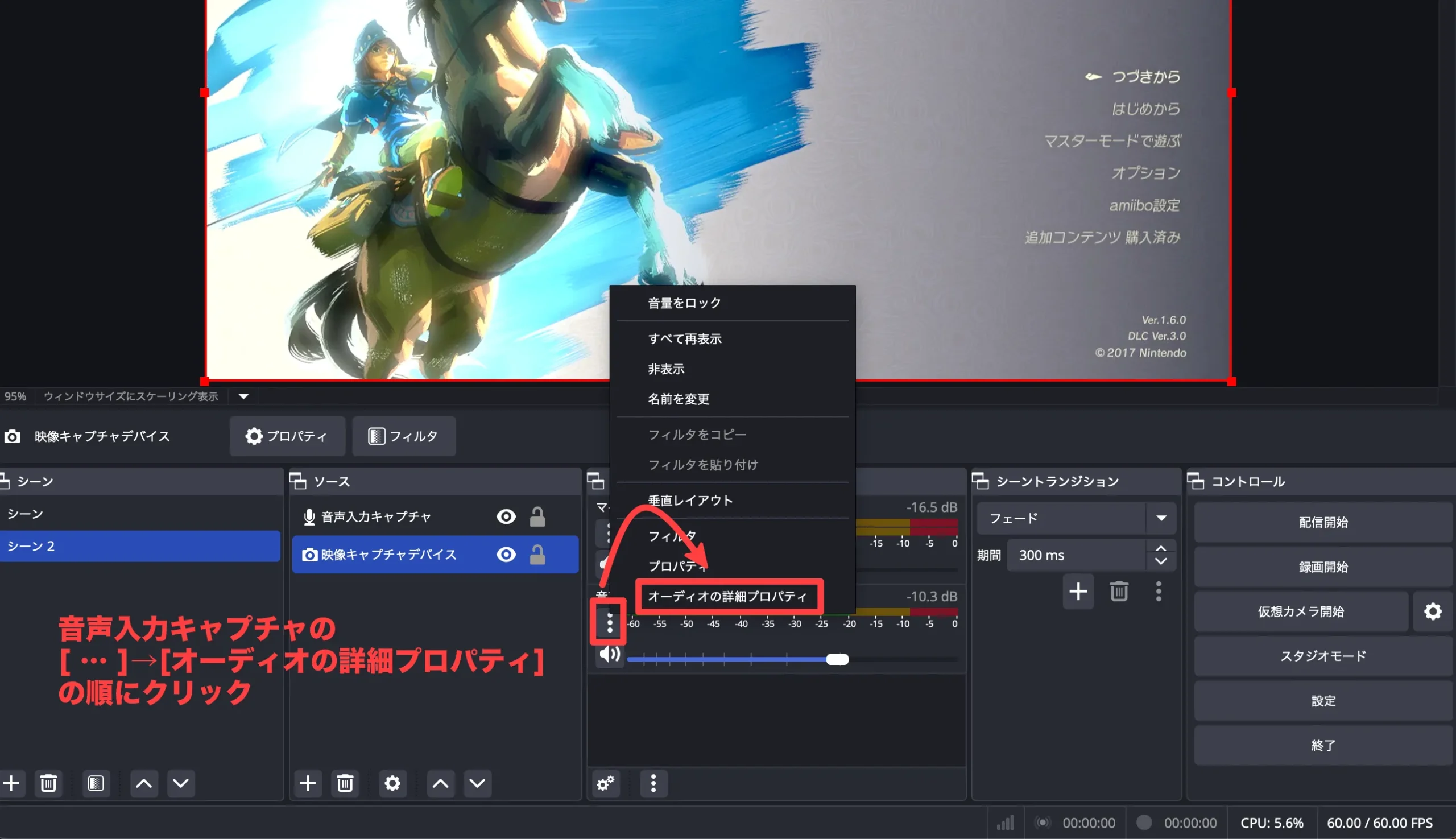Mute audio input capture speaker icon
The width and height of the screenshot is (1456, 839).
click(x=610, y=654)
